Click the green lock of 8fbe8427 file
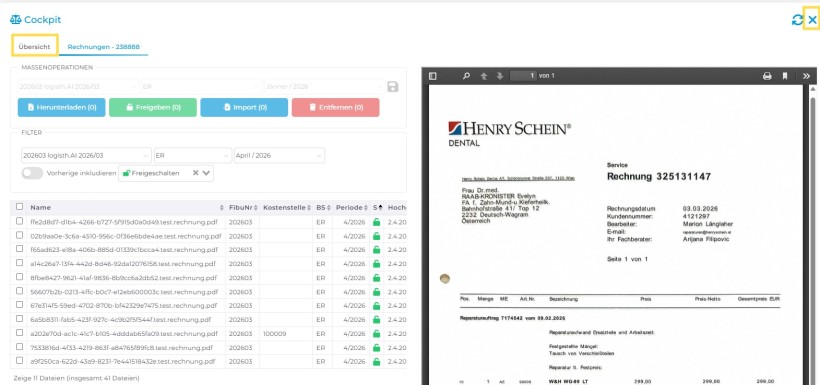Image resolution: width=820 pixels, height=385 pixels. click(x=376, y=278)
